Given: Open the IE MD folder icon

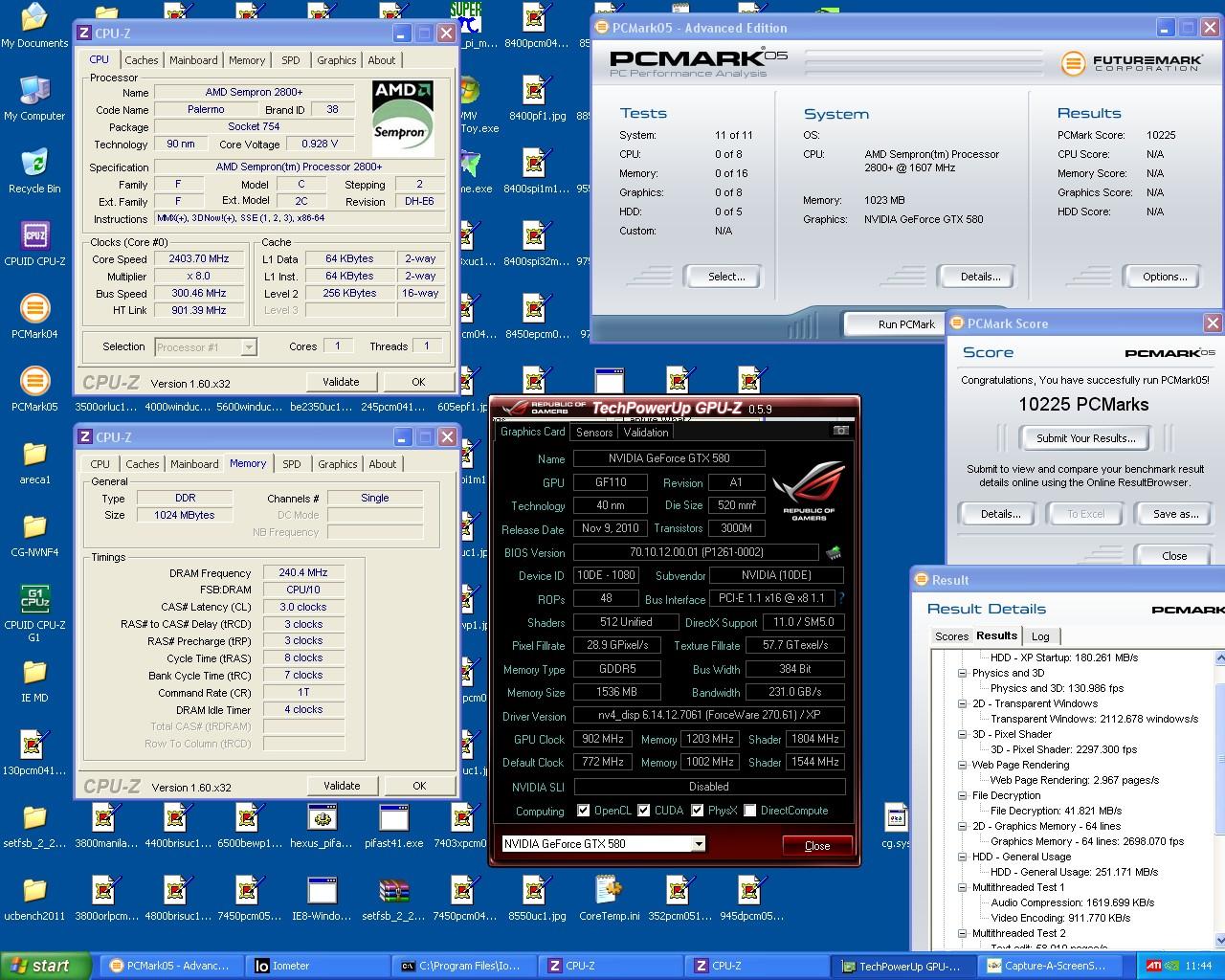Looking at the screenshot, I should point(34,679).
